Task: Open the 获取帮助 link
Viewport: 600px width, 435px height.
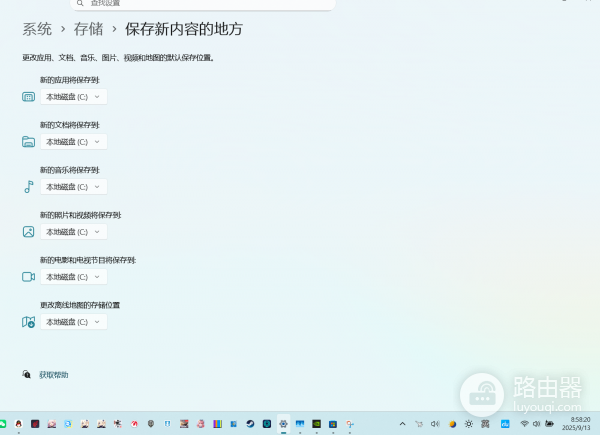Action: point(54,375)
